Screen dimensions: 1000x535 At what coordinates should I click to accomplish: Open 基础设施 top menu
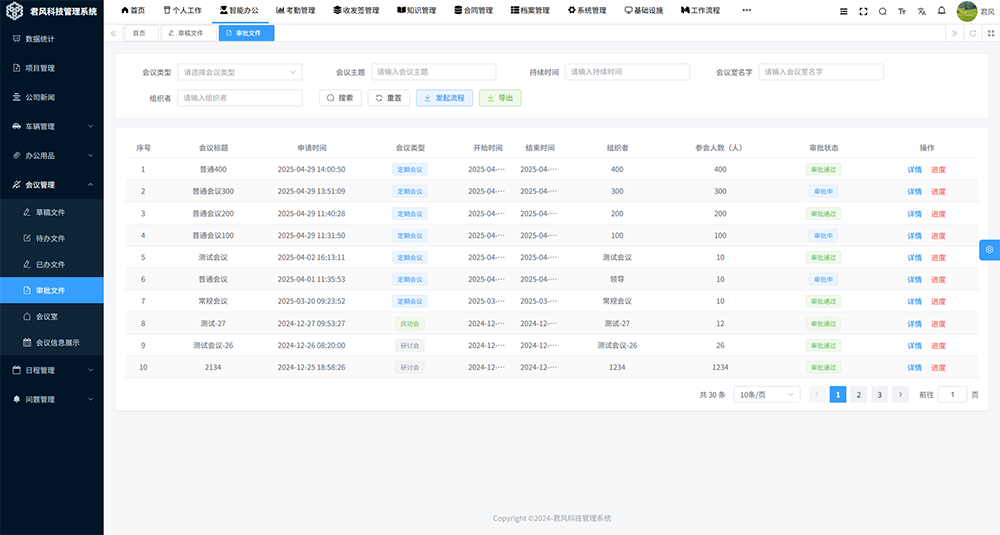[x=644, y=10]
